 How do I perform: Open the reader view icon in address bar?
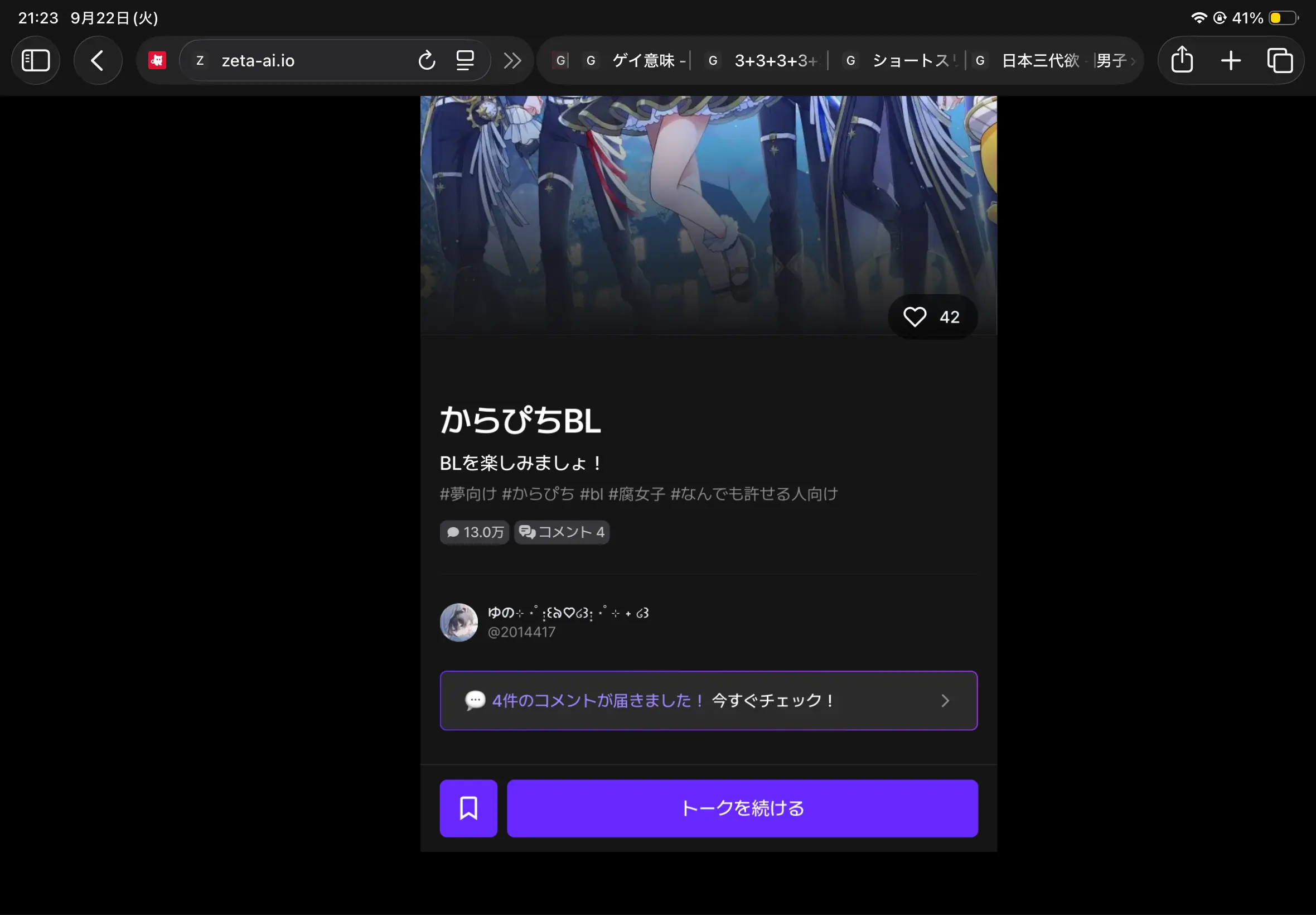click(x=465, y=60)
